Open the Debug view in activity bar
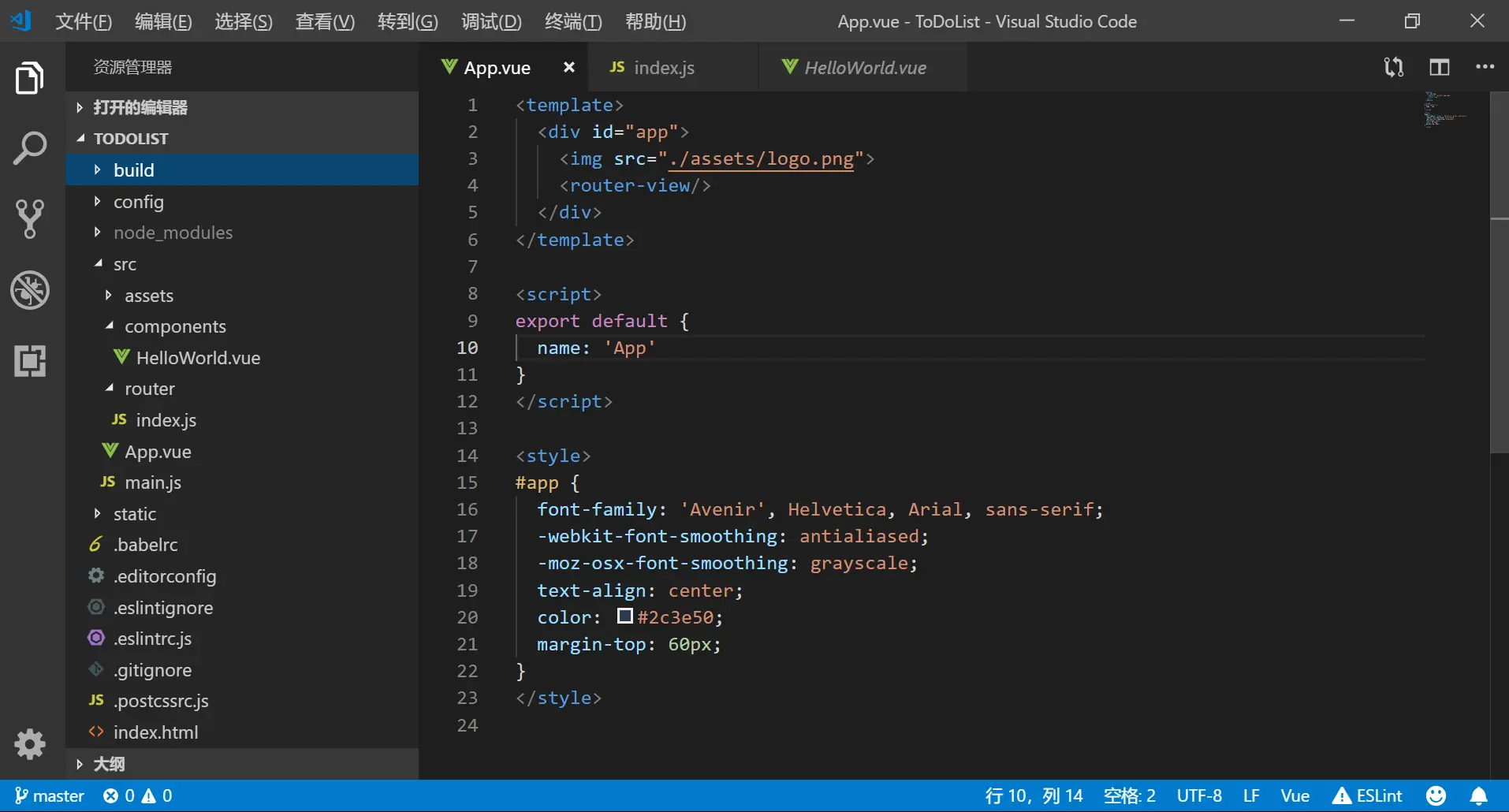 point(30,290)
